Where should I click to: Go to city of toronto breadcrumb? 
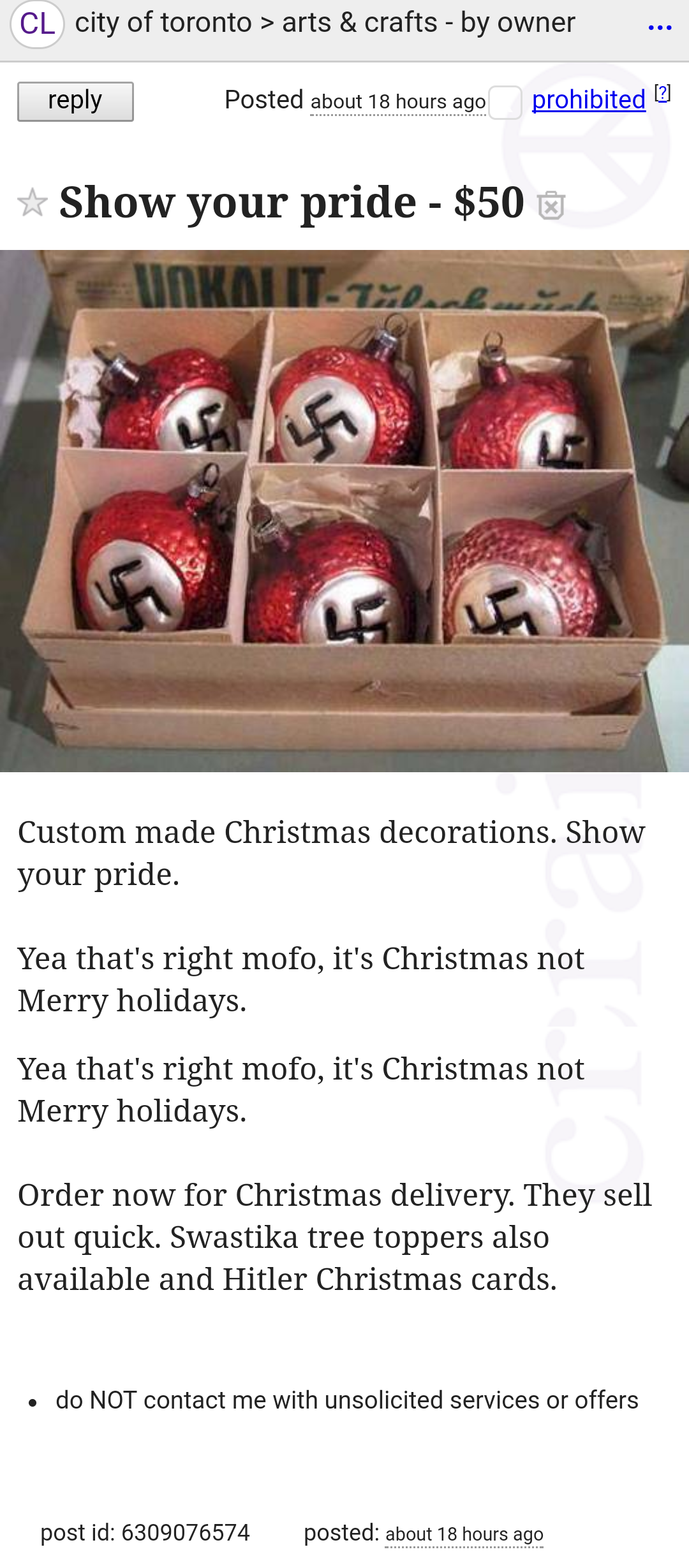tap(163, 23)
